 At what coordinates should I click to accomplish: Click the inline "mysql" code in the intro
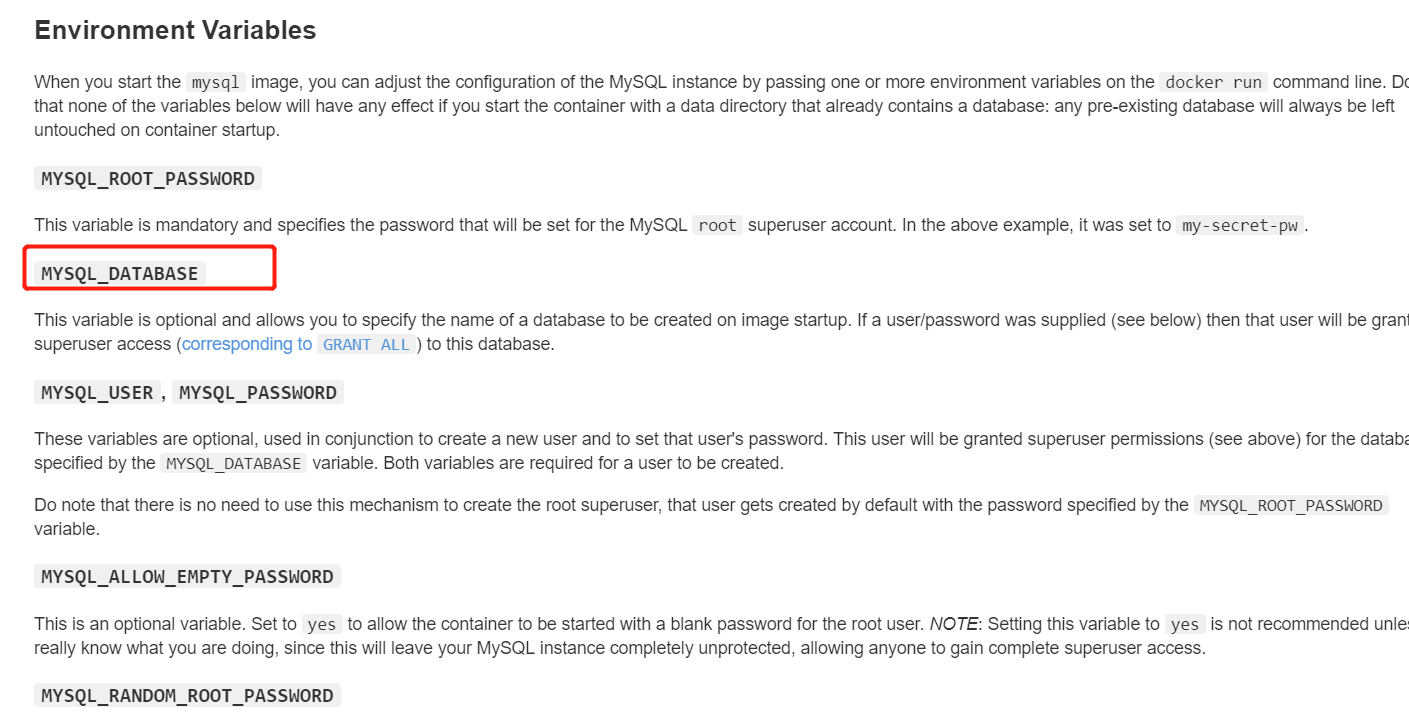(215, 83)
